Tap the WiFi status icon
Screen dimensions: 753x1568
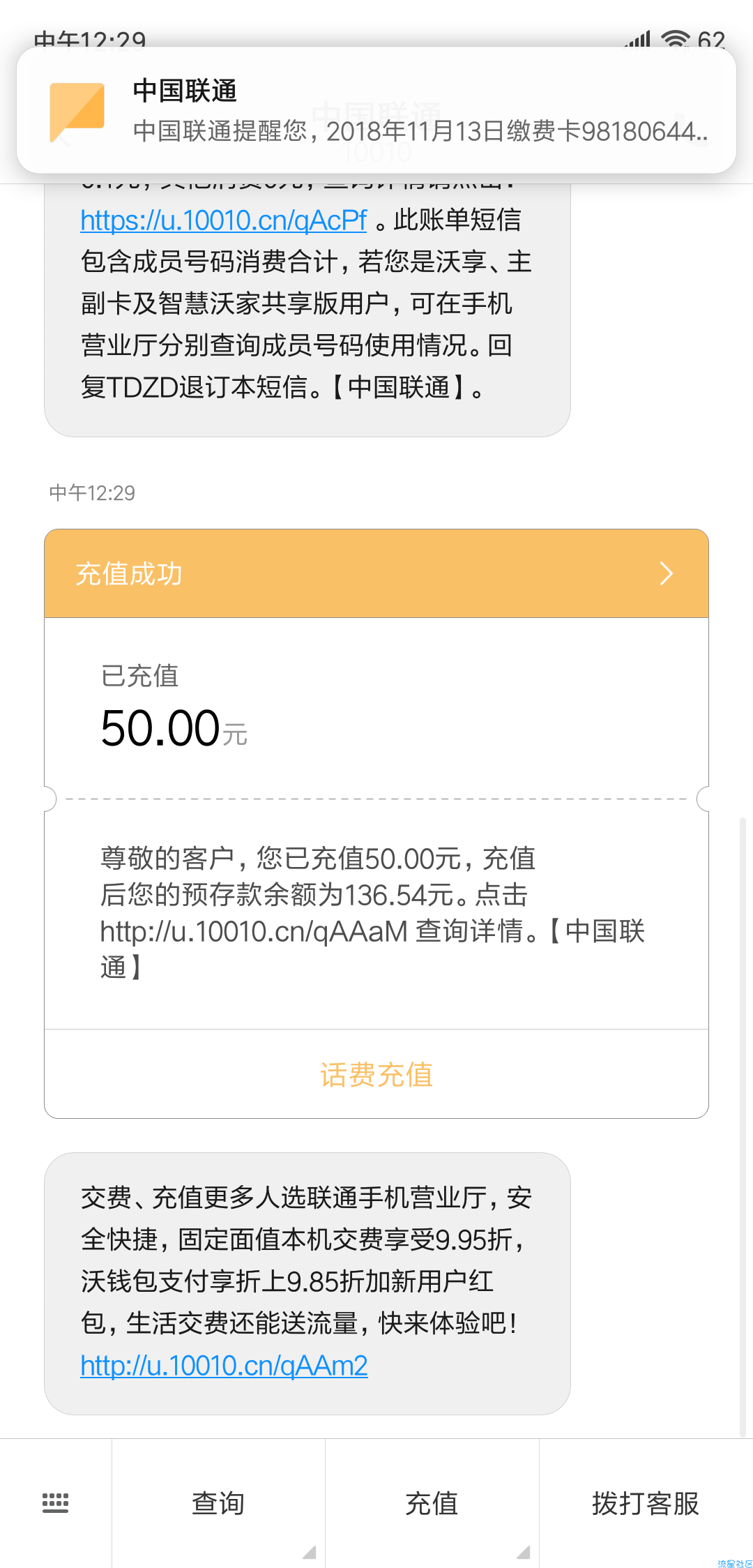tap(675, 39)
